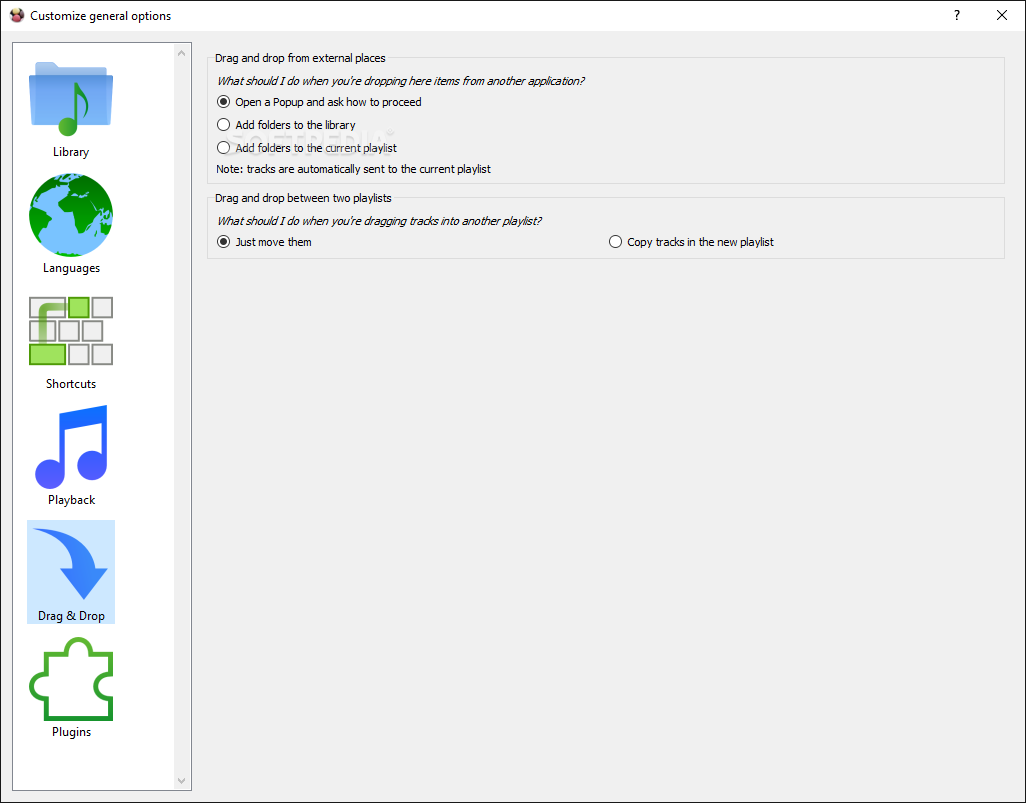This screenshot has height=803, width=1026.
Task: Open the Languages globe section
Action: 71,224
